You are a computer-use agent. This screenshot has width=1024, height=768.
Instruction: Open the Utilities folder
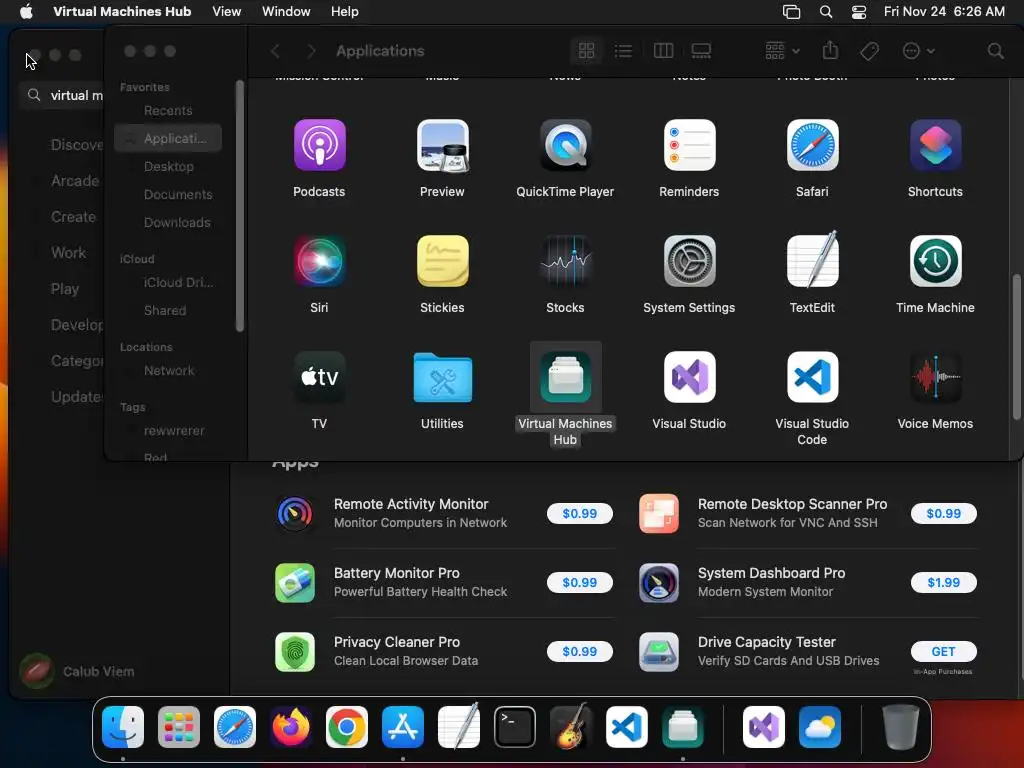442,377
